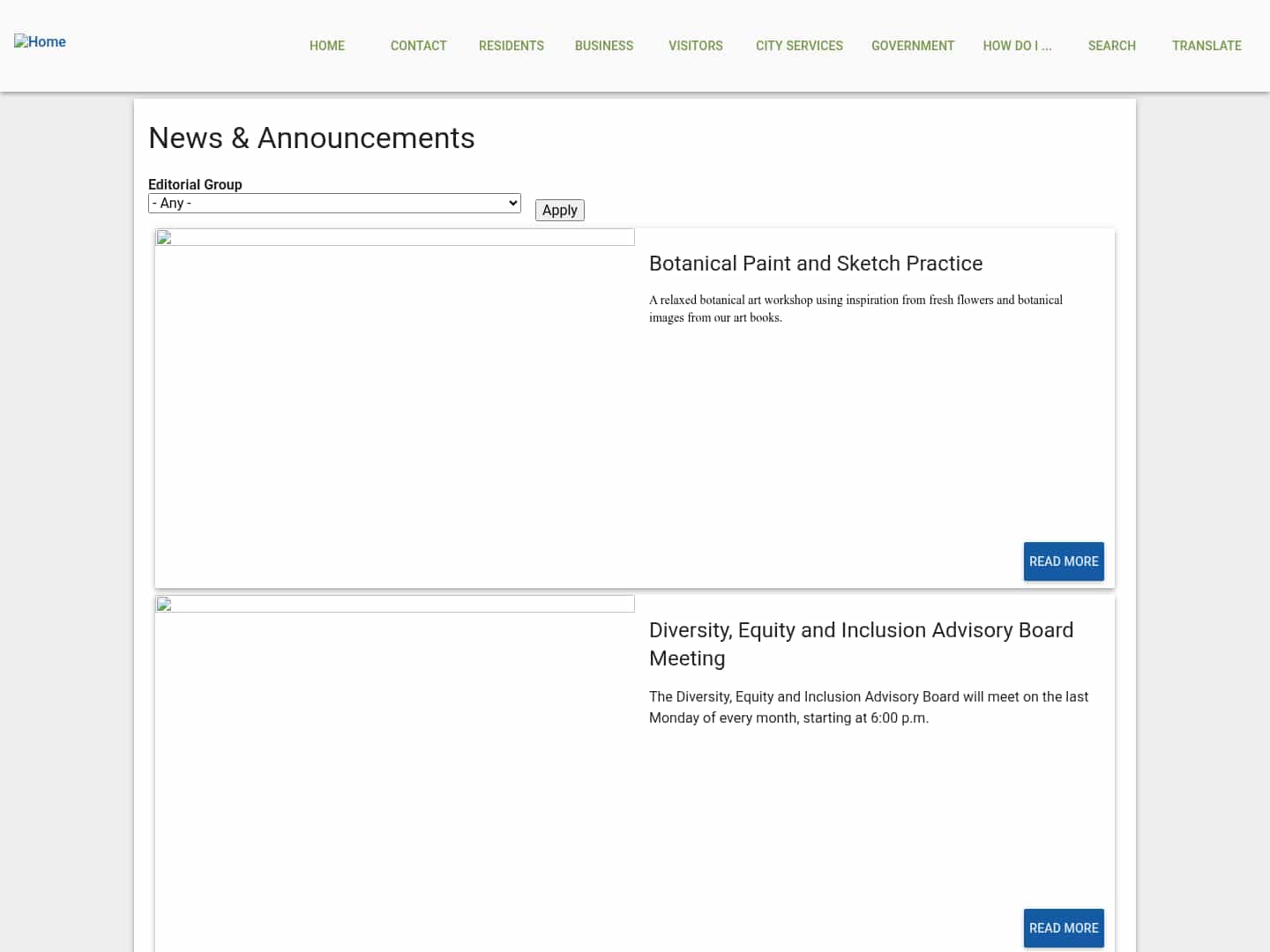Click READ MORE for Botanical Paint and Sketch Practice
This screenshot has height=952, width=1270.
[1064, 562]
